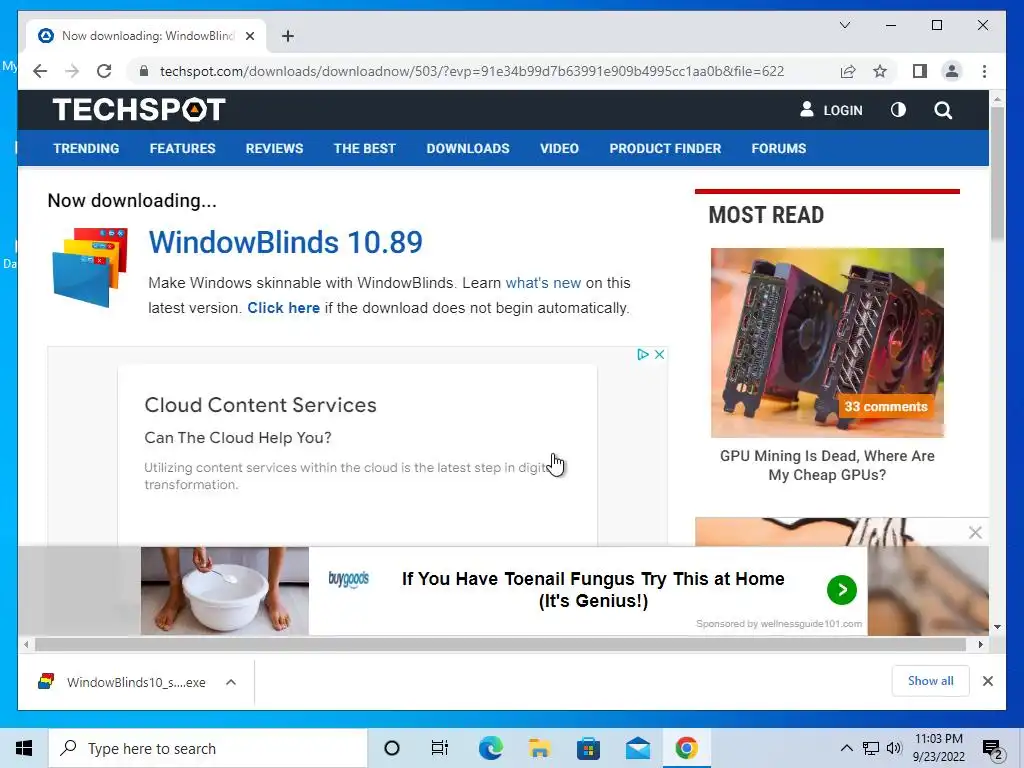Open the FEATURES section

tap(182, 148)
